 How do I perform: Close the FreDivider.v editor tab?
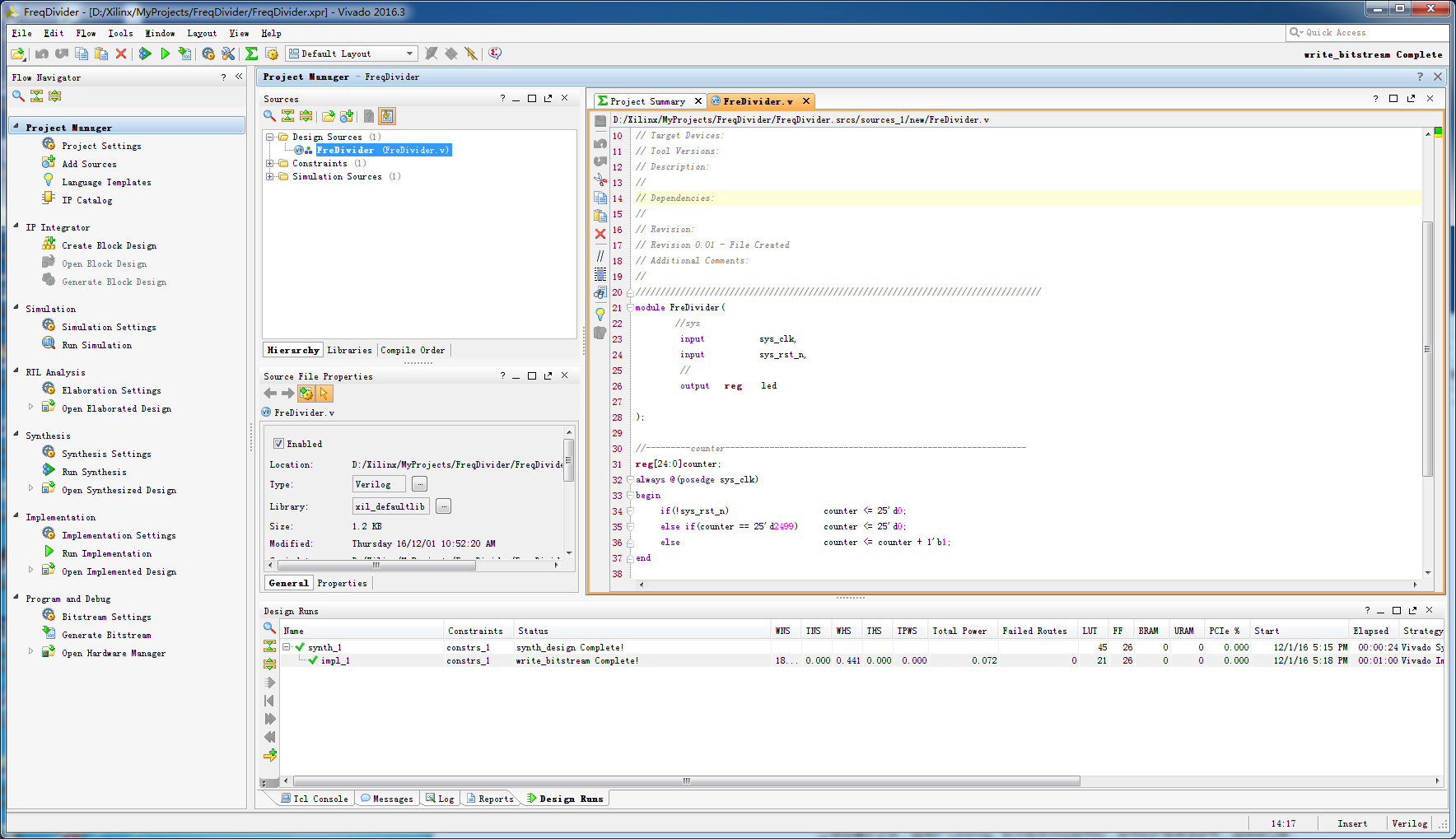coord(806,101)
